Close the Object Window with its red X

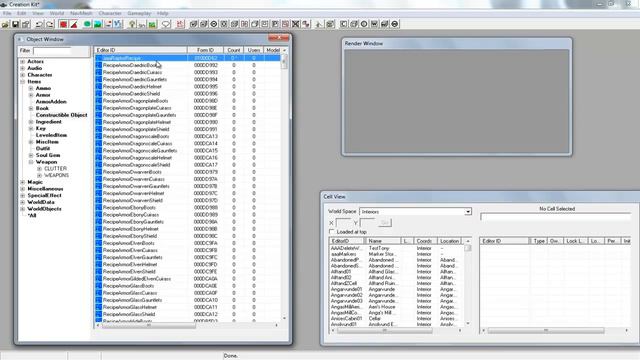[x=278, y=38]
